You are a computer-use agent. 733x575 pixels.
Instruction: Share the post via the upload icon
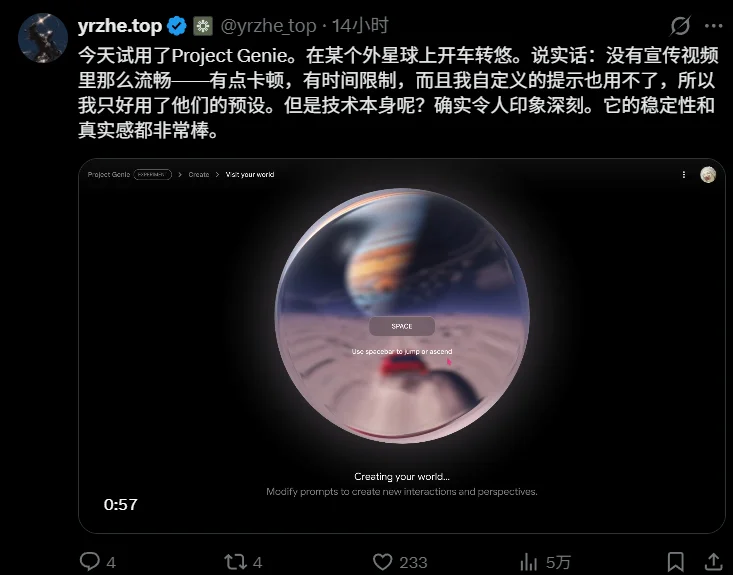pyautogui.click(x=713, y=561)
